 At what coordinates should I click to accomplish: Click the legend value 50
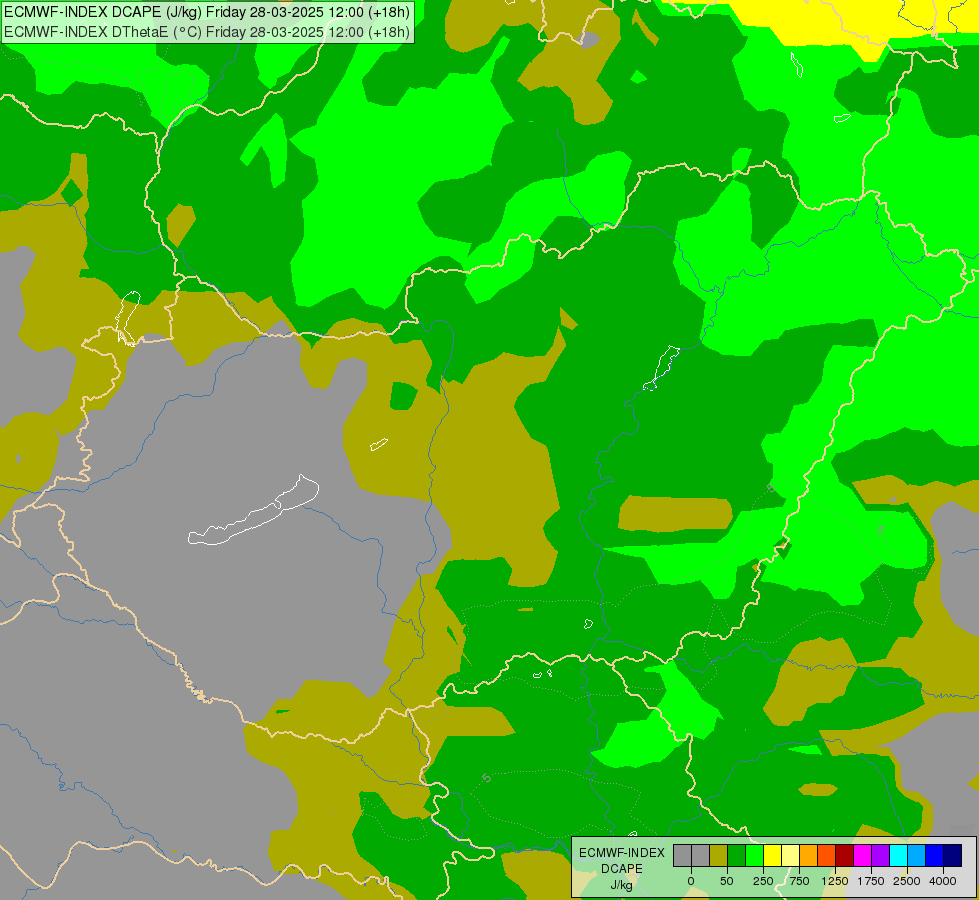(x=727, y=881)
